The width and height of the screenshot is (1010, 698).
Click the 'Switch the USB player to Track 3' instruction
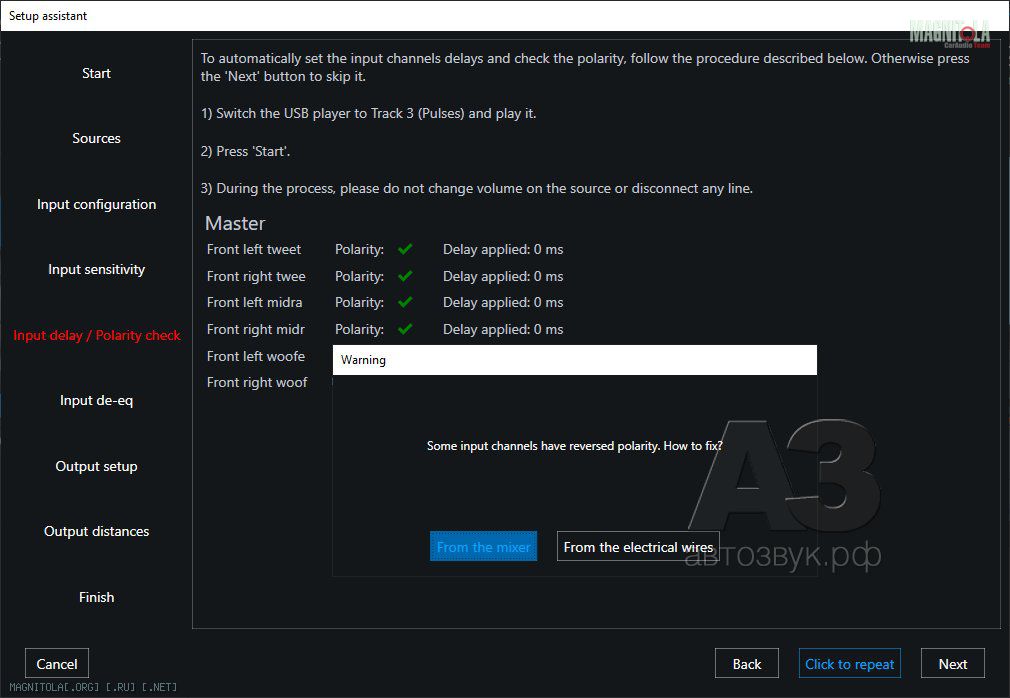(x=368, y=113)
